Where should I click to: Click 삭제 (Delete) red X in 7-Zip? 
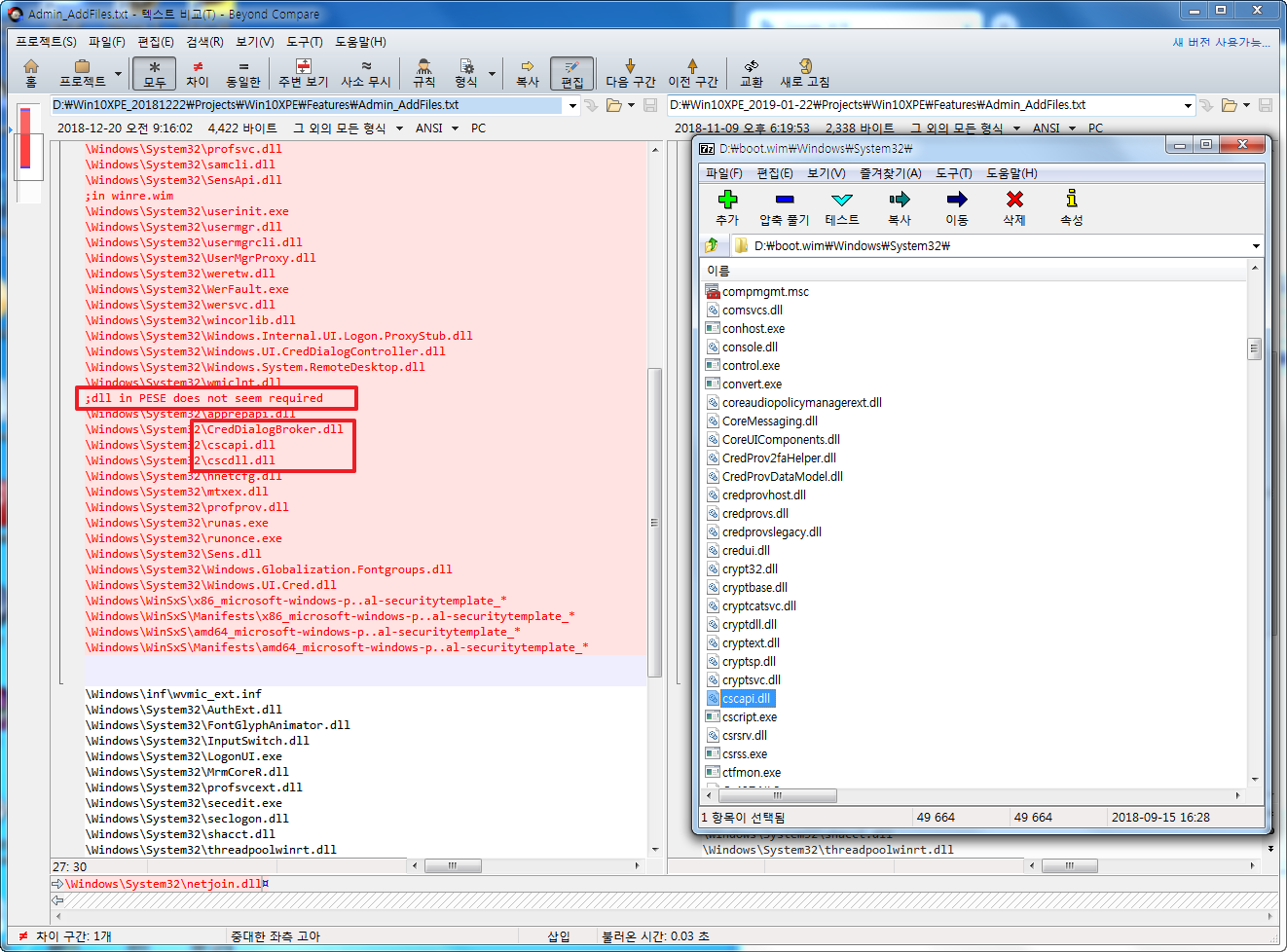coord(1014,207)
